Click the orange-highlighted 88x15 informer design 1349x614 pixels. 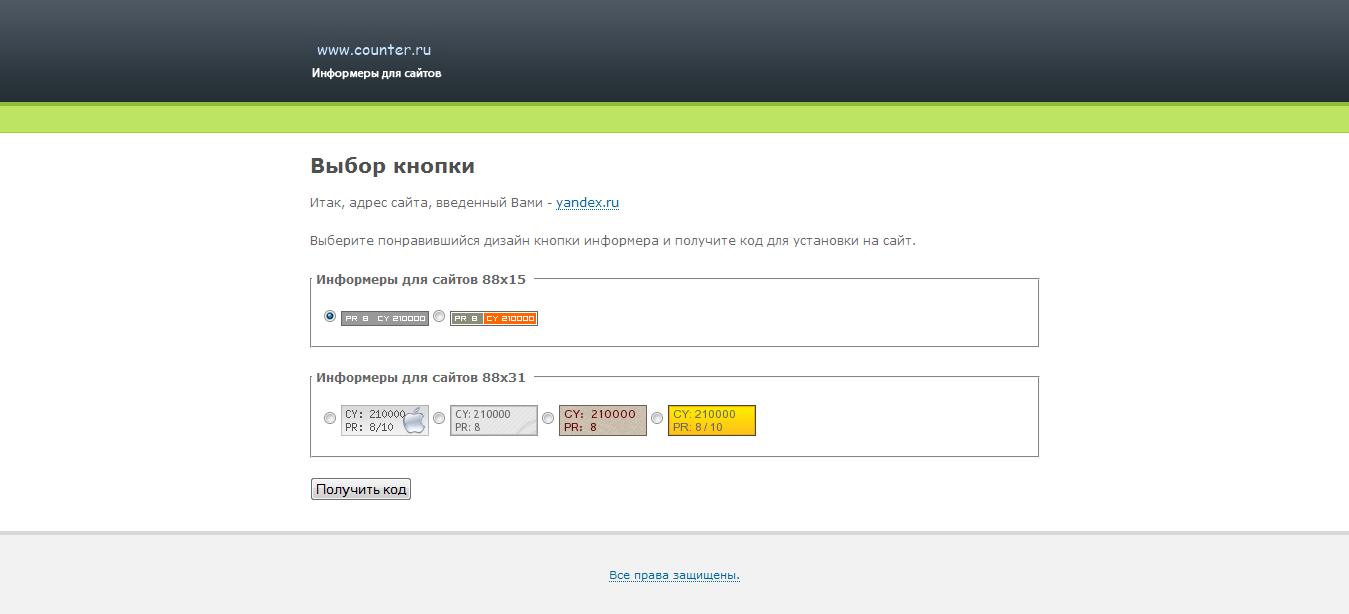coord(494,318)
